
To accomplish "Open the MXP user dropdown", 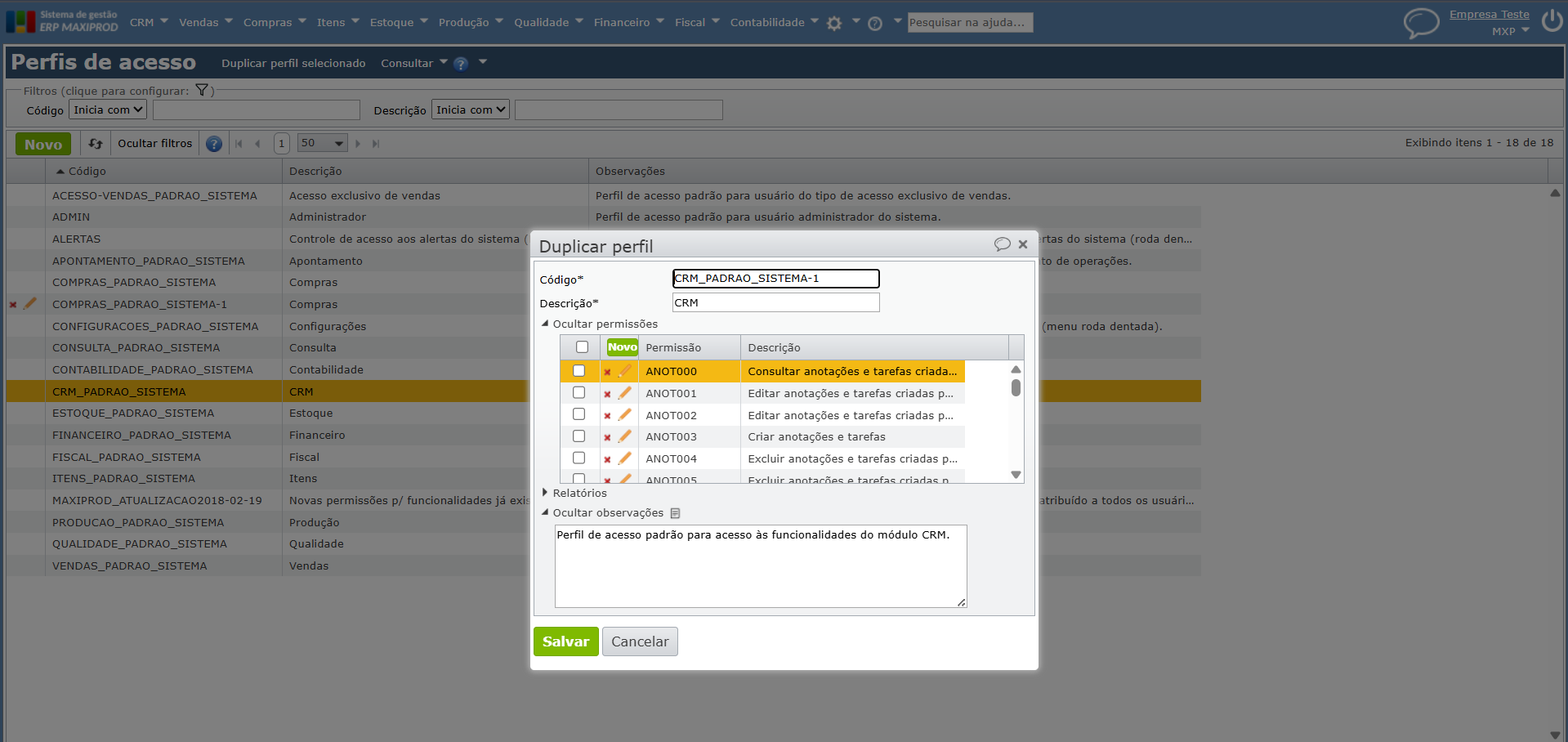I will coord(1510,31).
